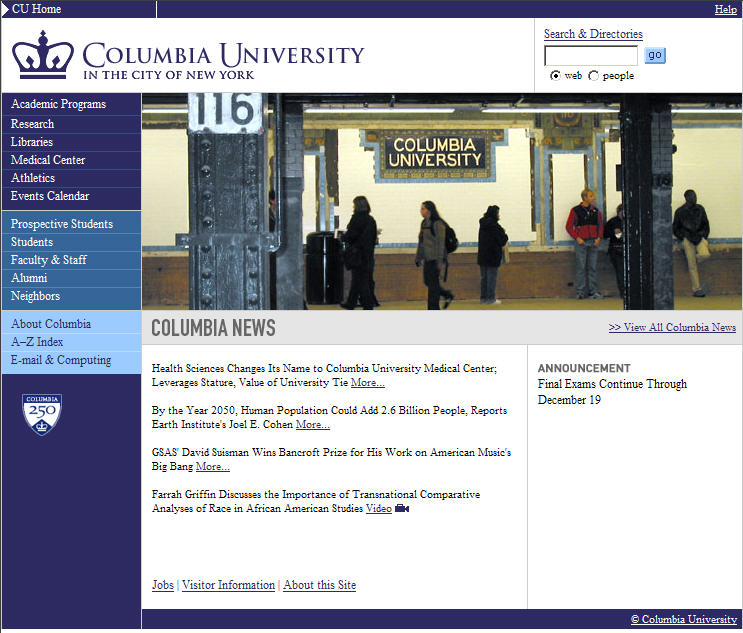Click the video camera icon beside Video

click(402, 508)
